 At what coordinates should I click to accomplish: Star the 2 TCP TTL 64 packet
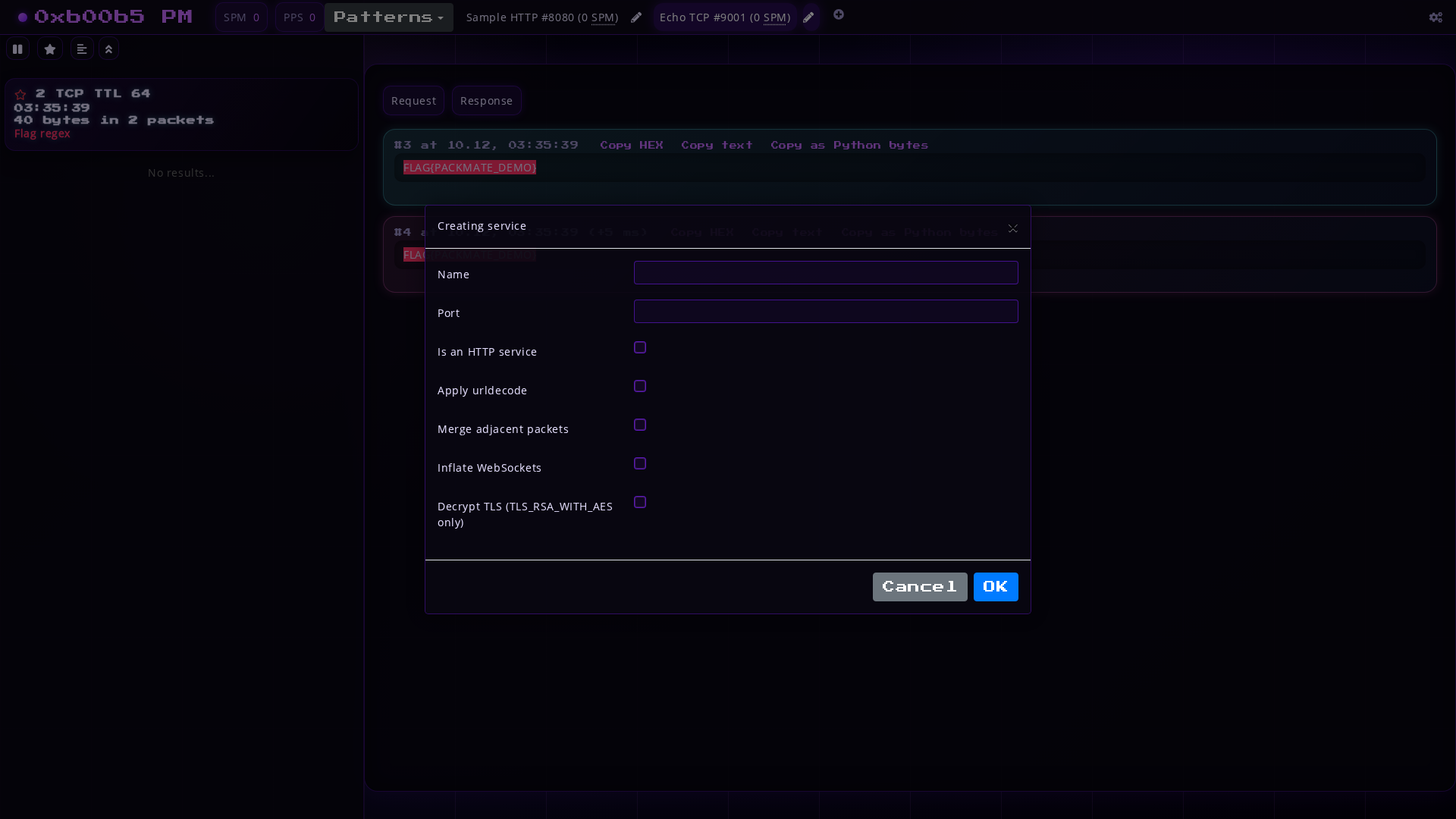click(20, 94)
